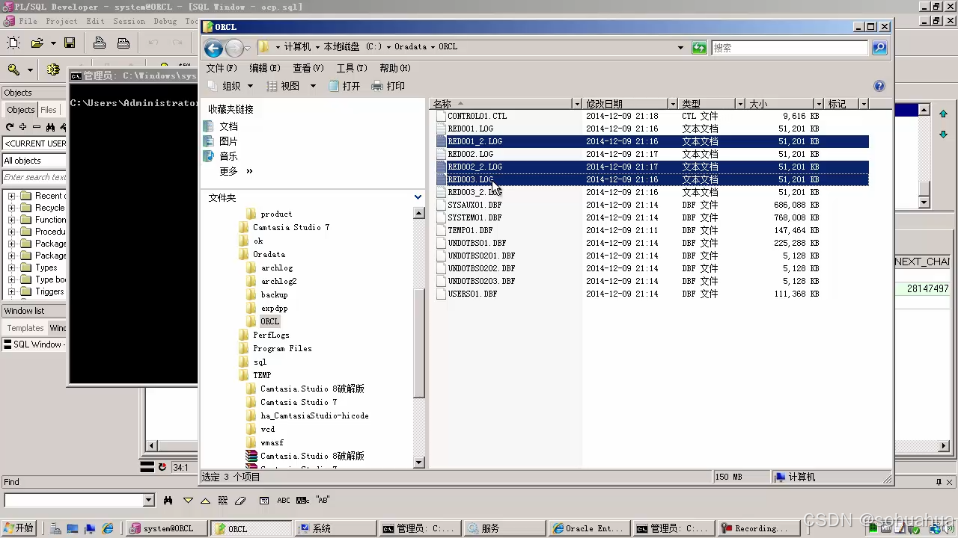958x538 pixels.
Task: Click the green up arrow in PL/SQL window
Action: click(x=943, y=114)
